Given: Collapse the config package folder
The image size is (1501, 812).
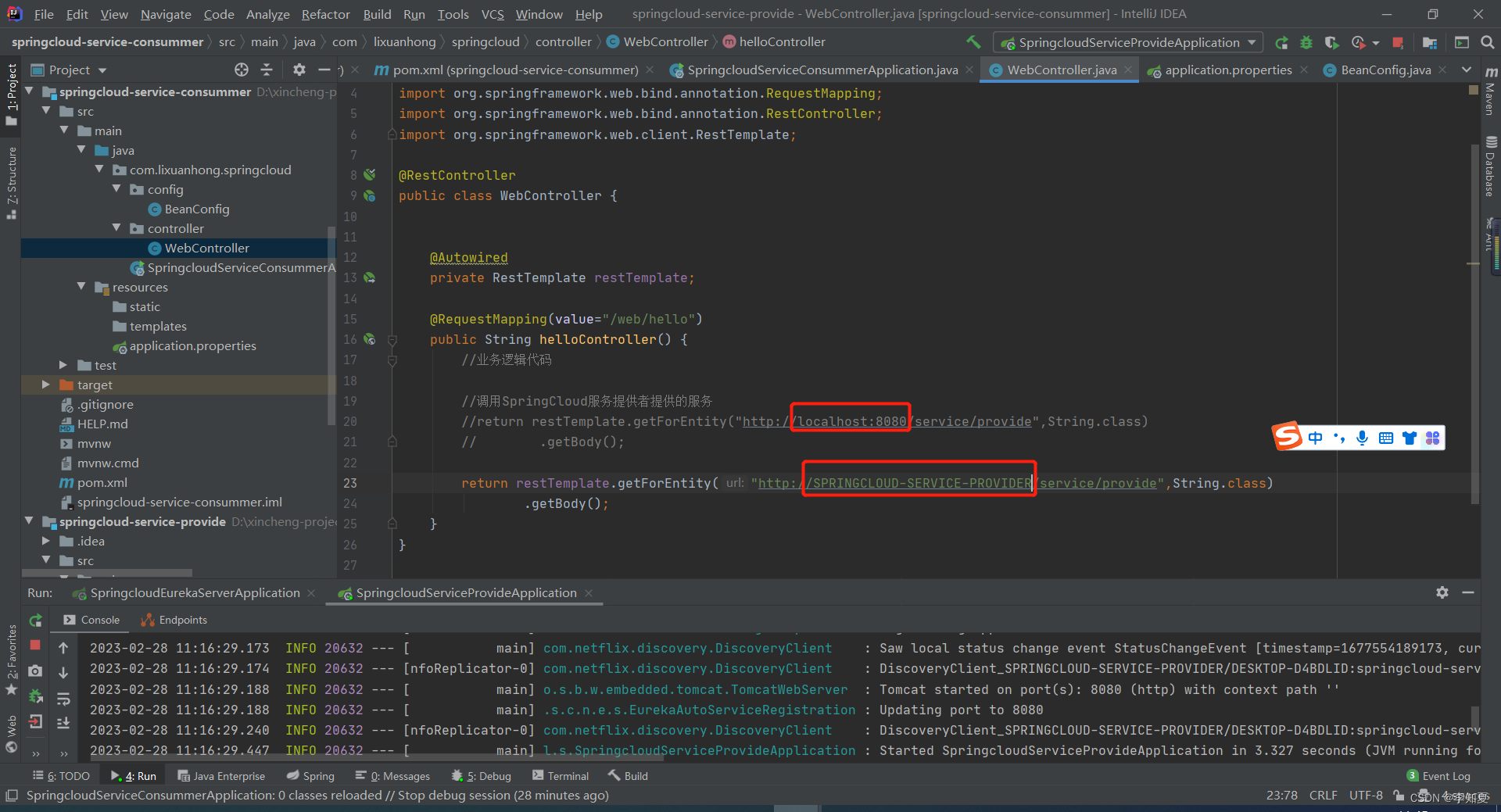Looking at the screenshot, I should coord(116,189).
